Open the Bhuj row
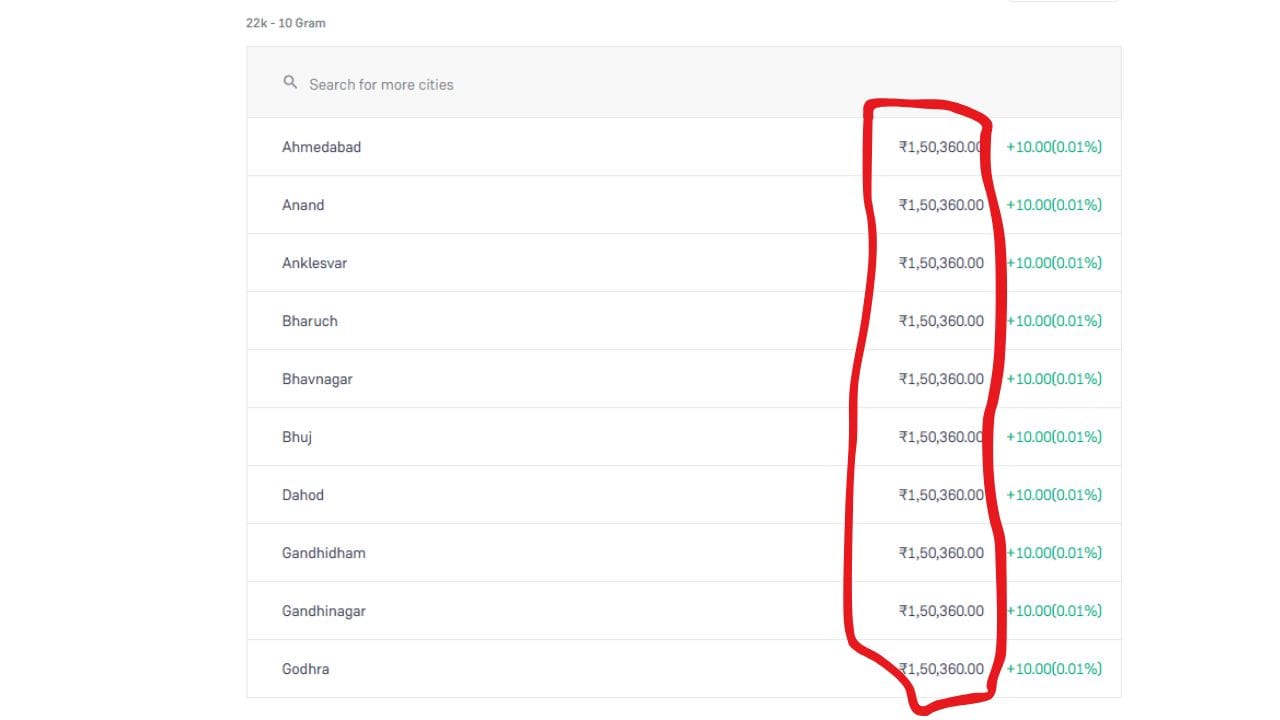This screenshot has height=720, width=1280. click(x=684, y=437)
